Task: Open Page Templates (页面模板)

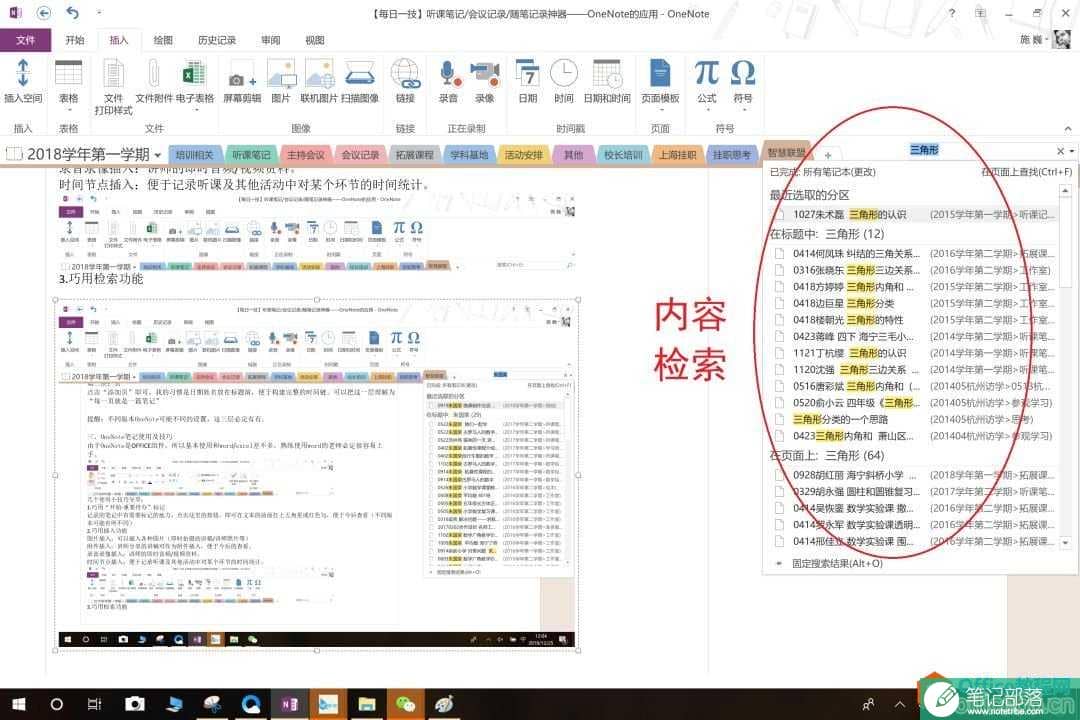Action: tap(660, 74)
